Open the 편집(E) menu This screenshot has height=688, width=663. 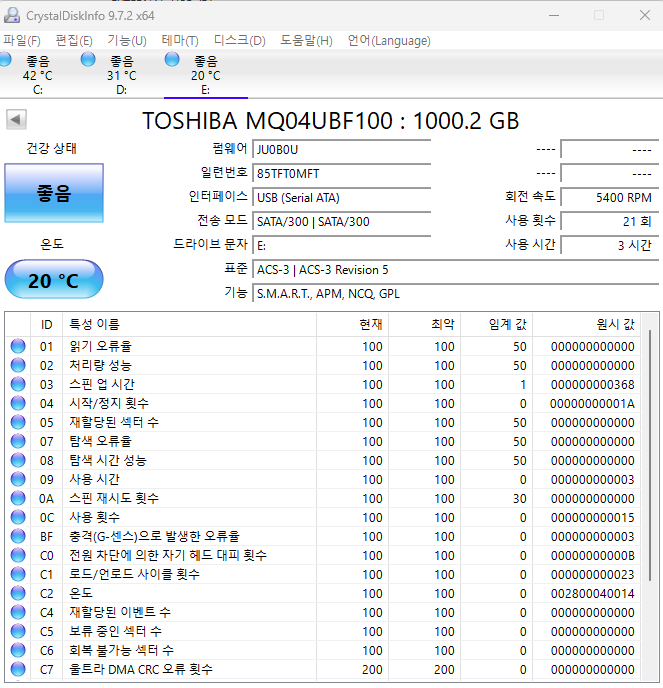tap(74, 41)
